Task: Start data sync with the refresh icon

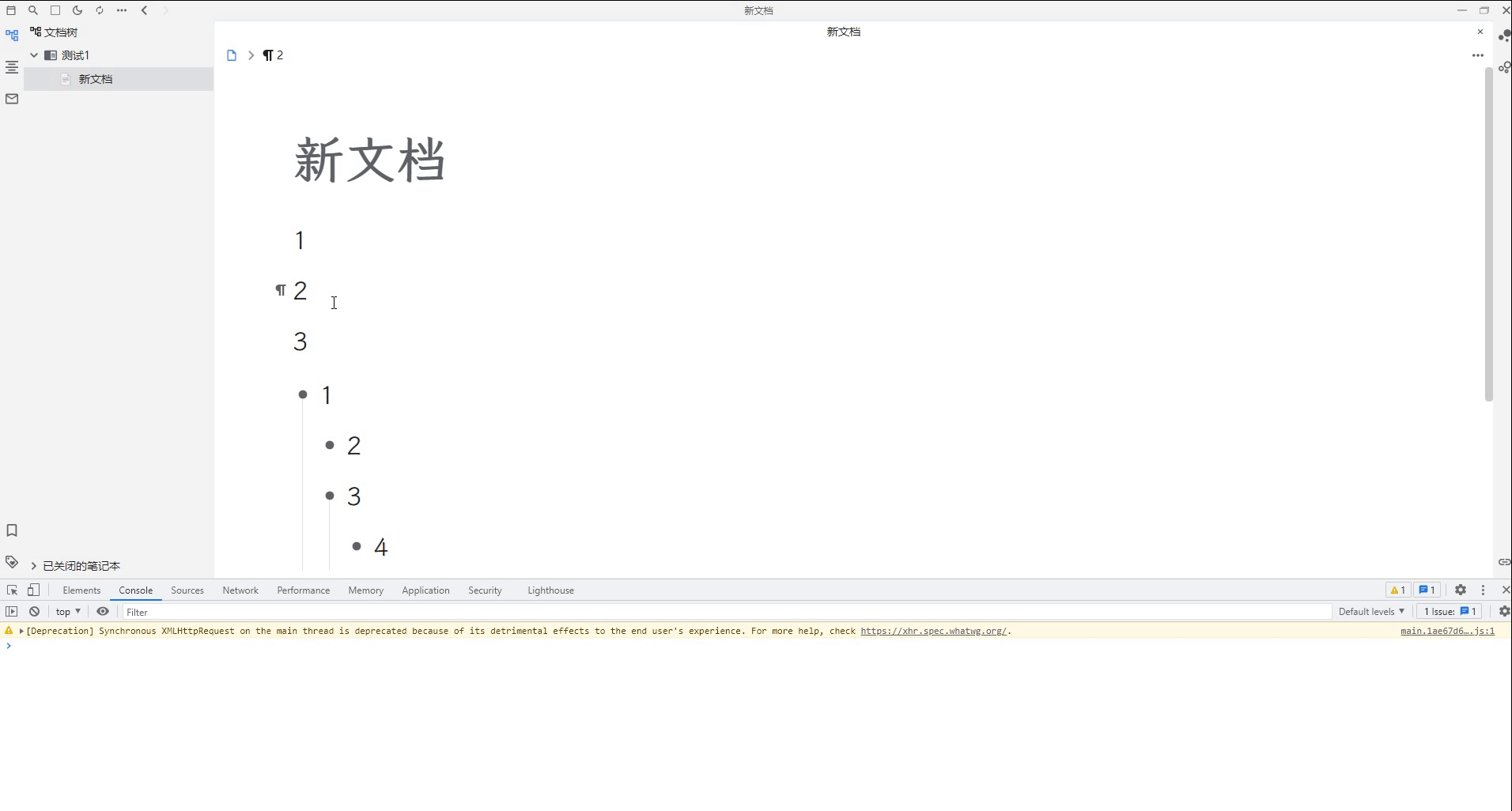Action: (x=100, y=10)
